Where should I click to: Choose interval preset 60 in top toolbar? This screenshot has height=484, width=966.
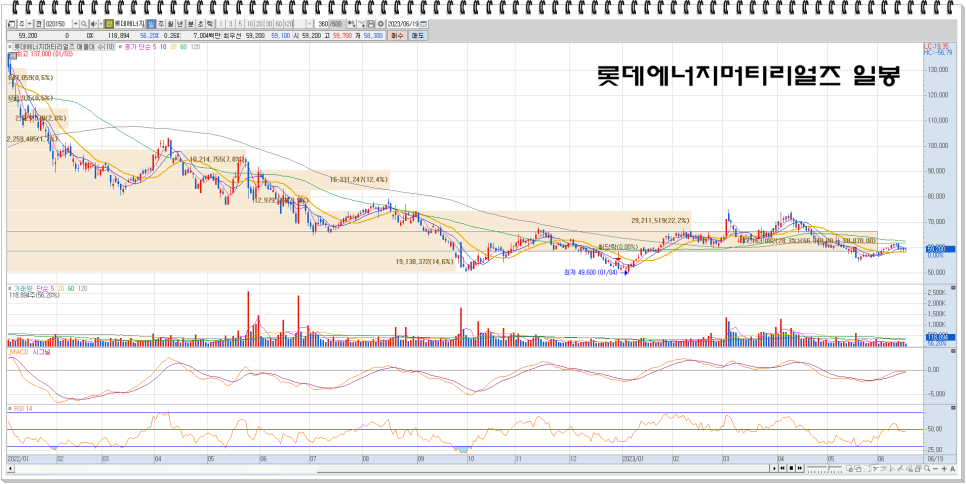coord(278,23)
